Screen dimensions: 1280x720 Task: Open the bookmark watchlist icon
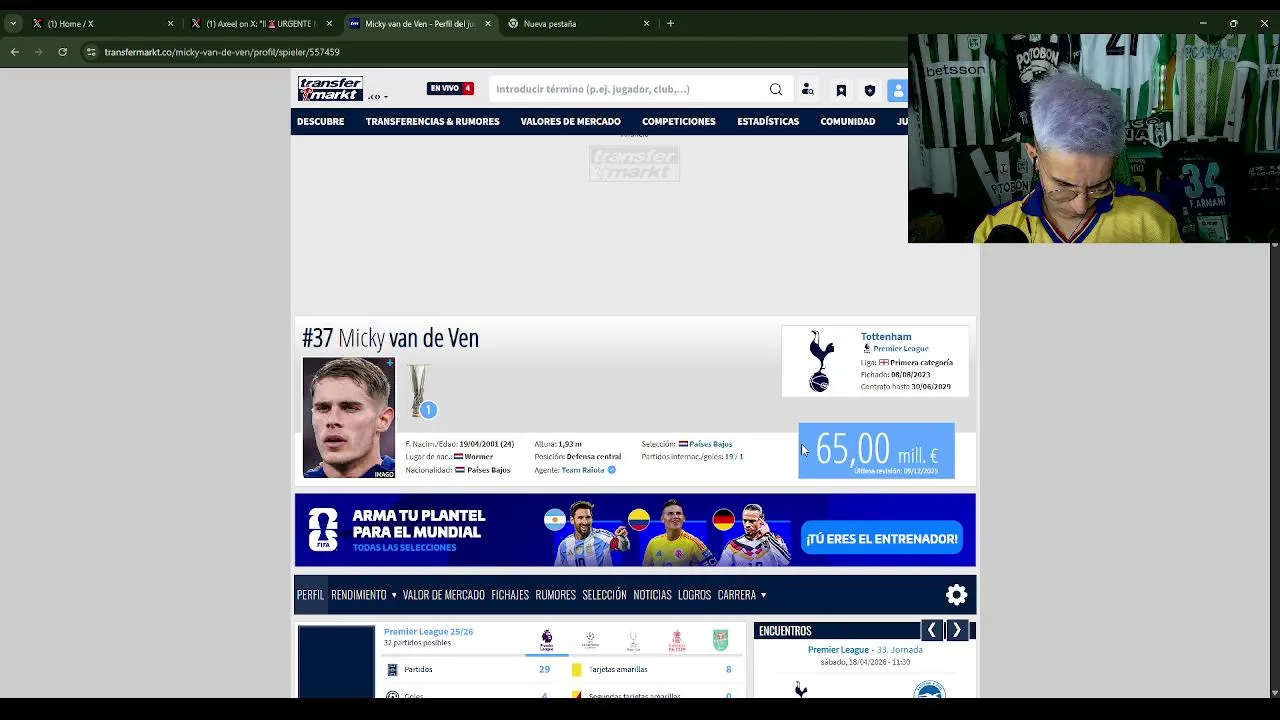841,90
